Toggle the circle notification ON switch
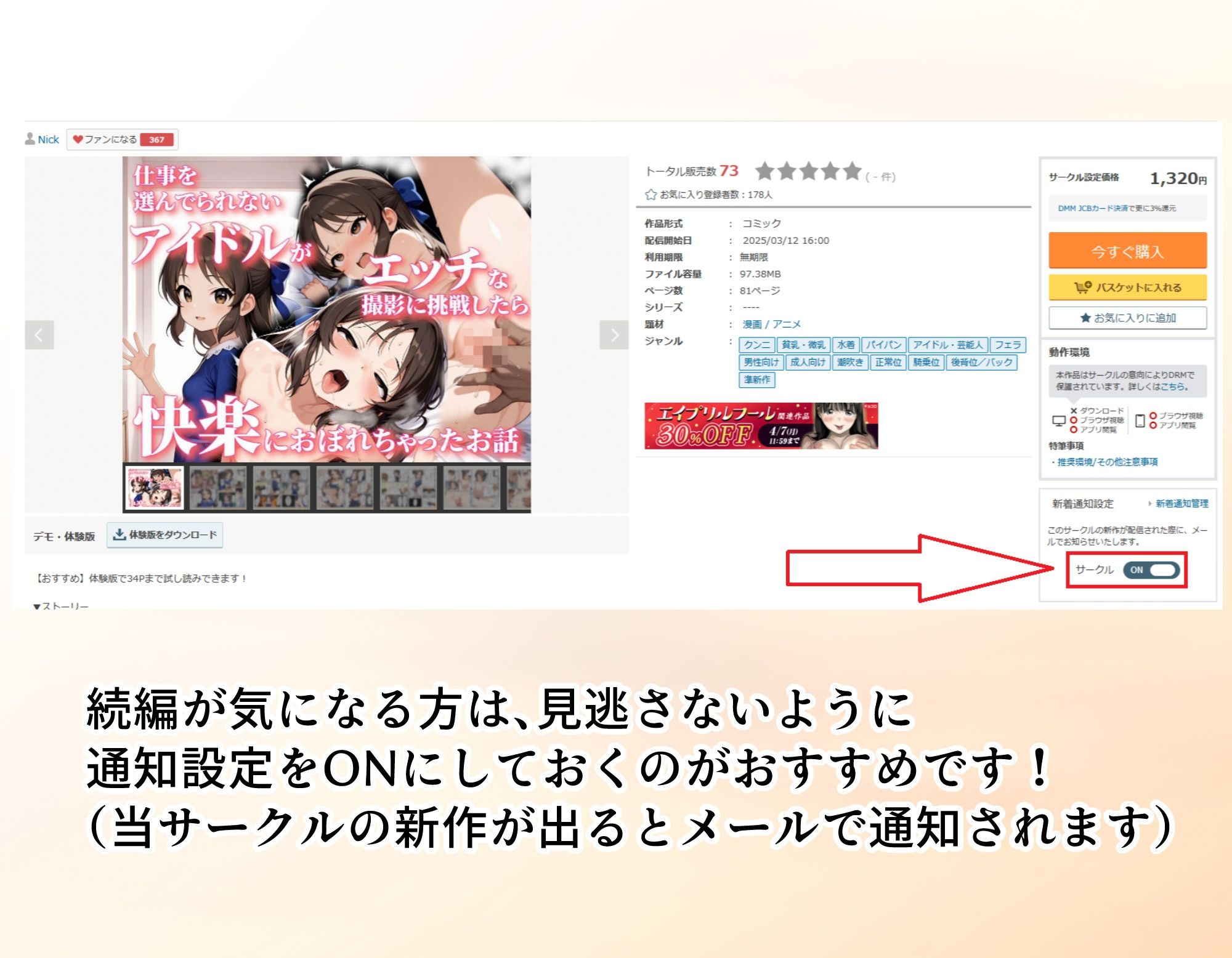The image size is (1232, 958). [1151, 570]
